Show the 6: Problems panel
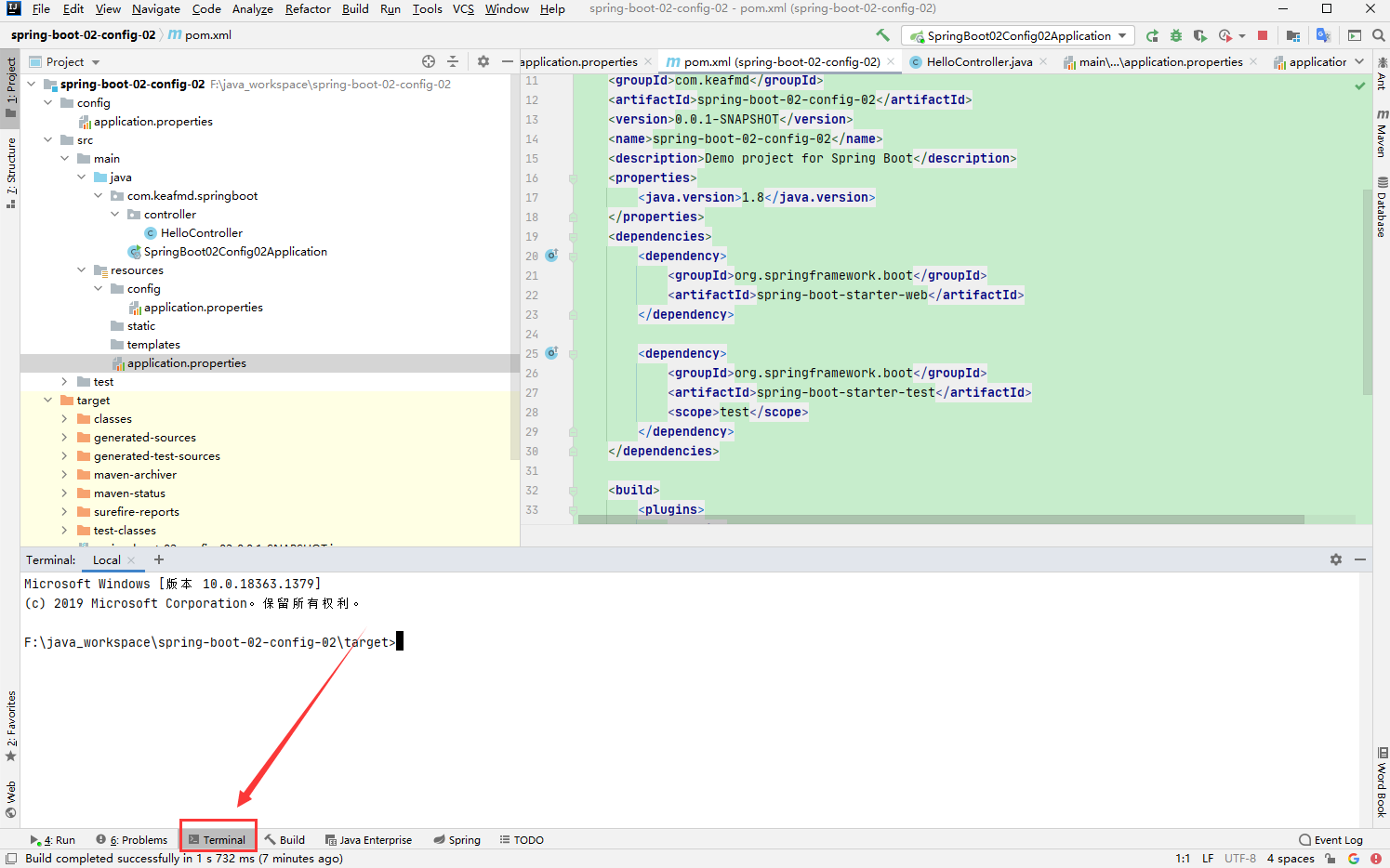 [132, 839]
